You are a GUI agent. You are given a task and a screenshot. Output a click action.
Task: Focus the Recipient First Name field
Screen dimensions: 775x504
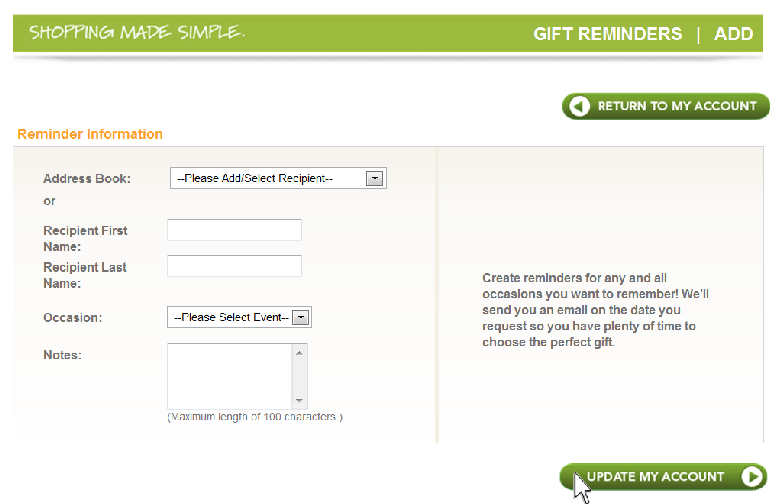pos(234,230)
